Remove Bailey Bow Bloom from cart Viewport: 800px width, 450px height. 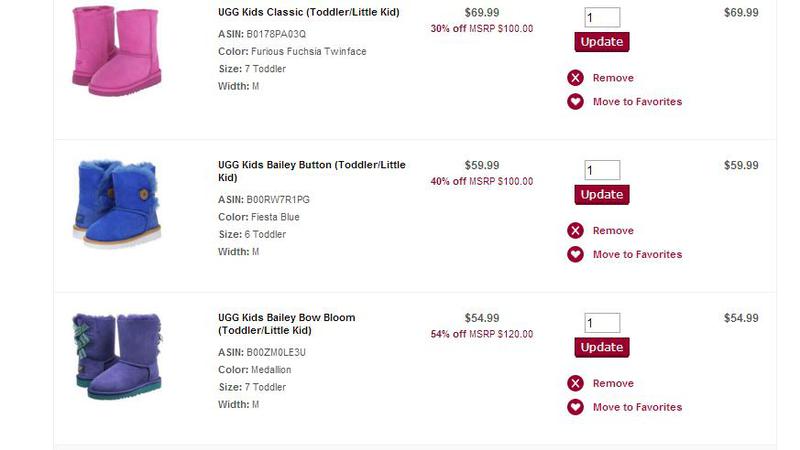pyautogui.click(x=613, y=384)
